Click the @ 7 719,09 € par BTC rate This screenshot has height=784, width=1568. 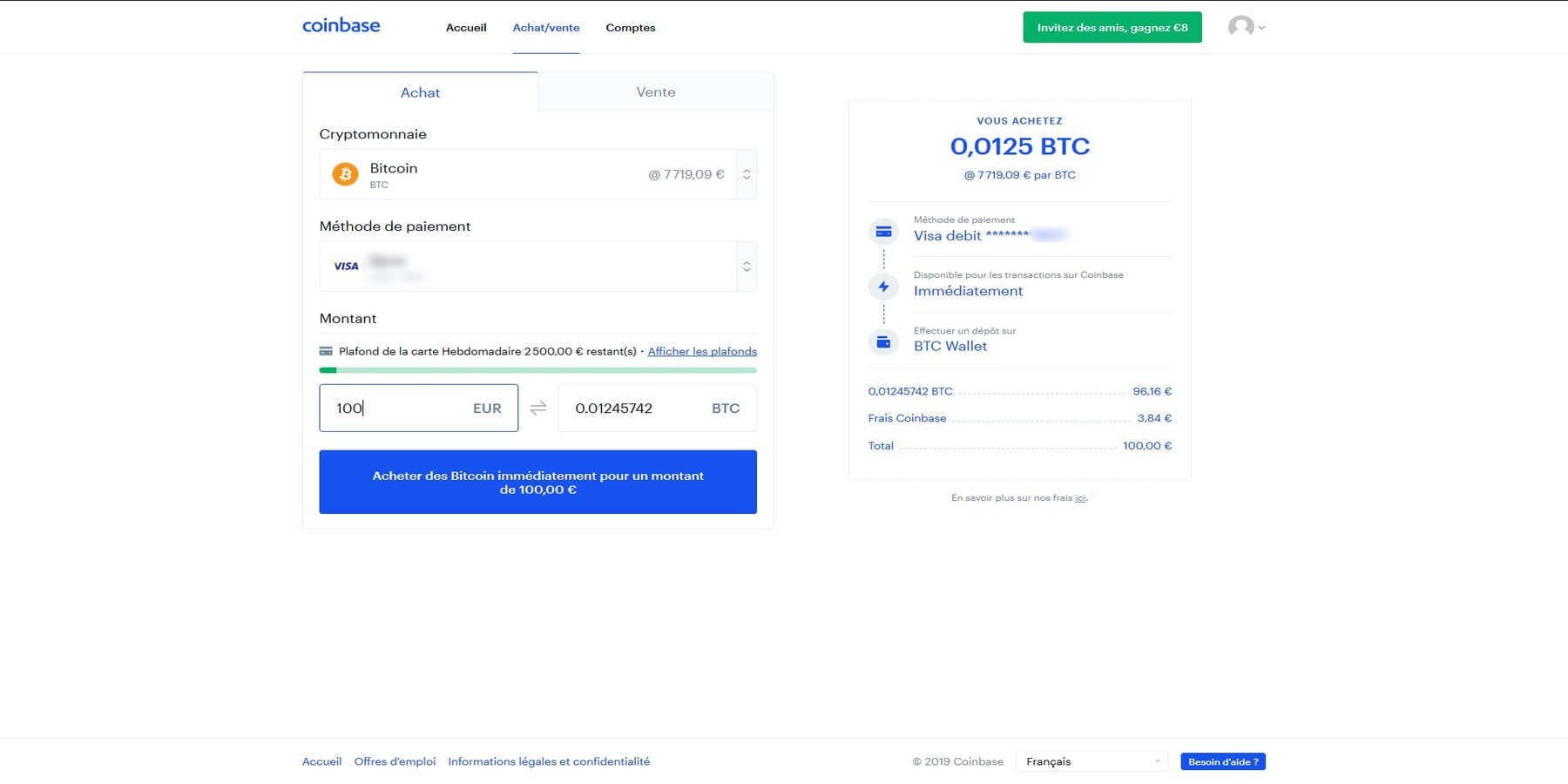coord(1020,175)
